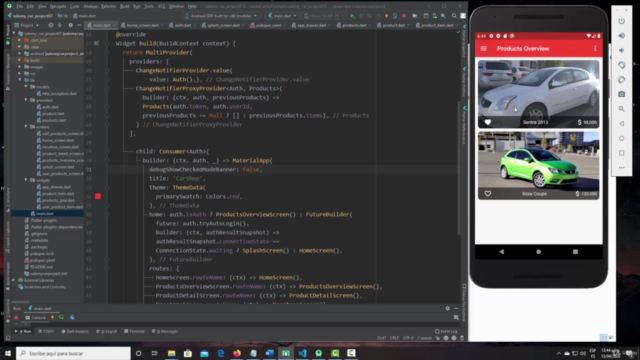The image size is (640, 360).
Task: Click the Windows search box
Action: point(73,353)
